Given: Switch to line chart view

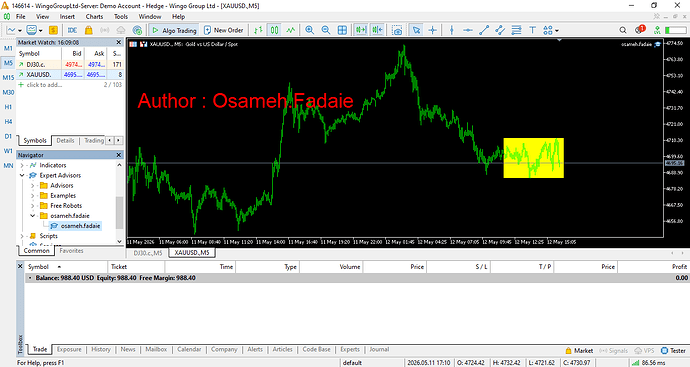Looking at the screenshot, I should click(x=290, y=30).
